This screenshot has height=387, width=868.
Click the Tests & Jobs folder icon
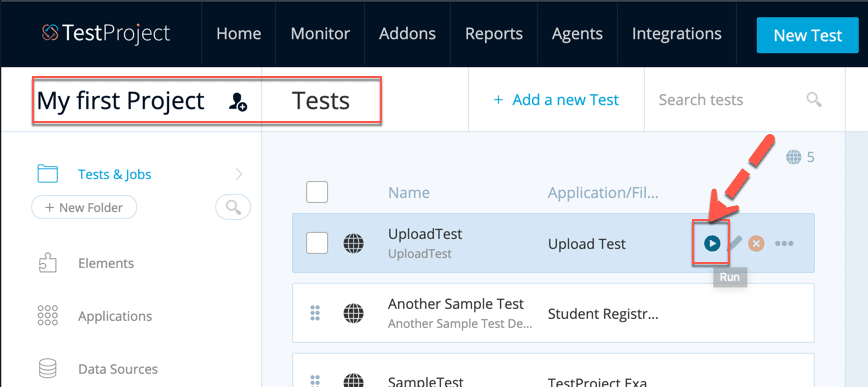pyautogui.click(x=48, y=173)
